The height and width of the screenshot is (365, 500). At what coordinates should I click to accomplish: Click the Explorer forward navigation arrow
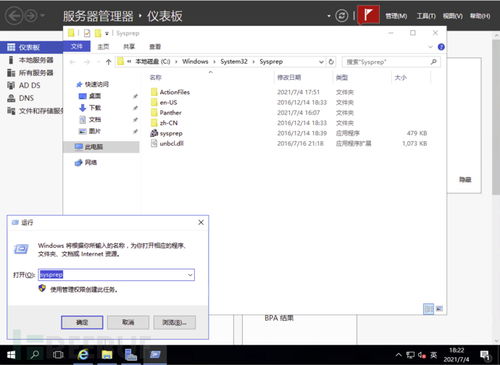pyautogui.click(x=87, y=62)
